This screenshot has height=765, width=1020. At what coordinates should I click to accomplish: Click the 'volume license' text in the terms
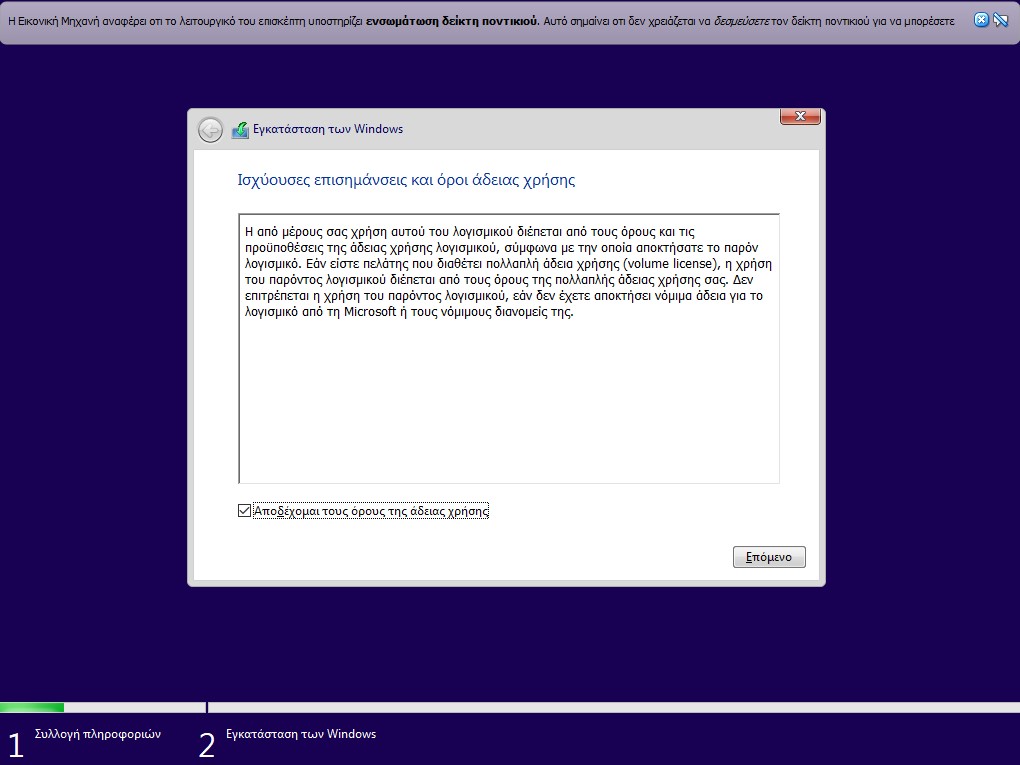(x=669, y=263)
